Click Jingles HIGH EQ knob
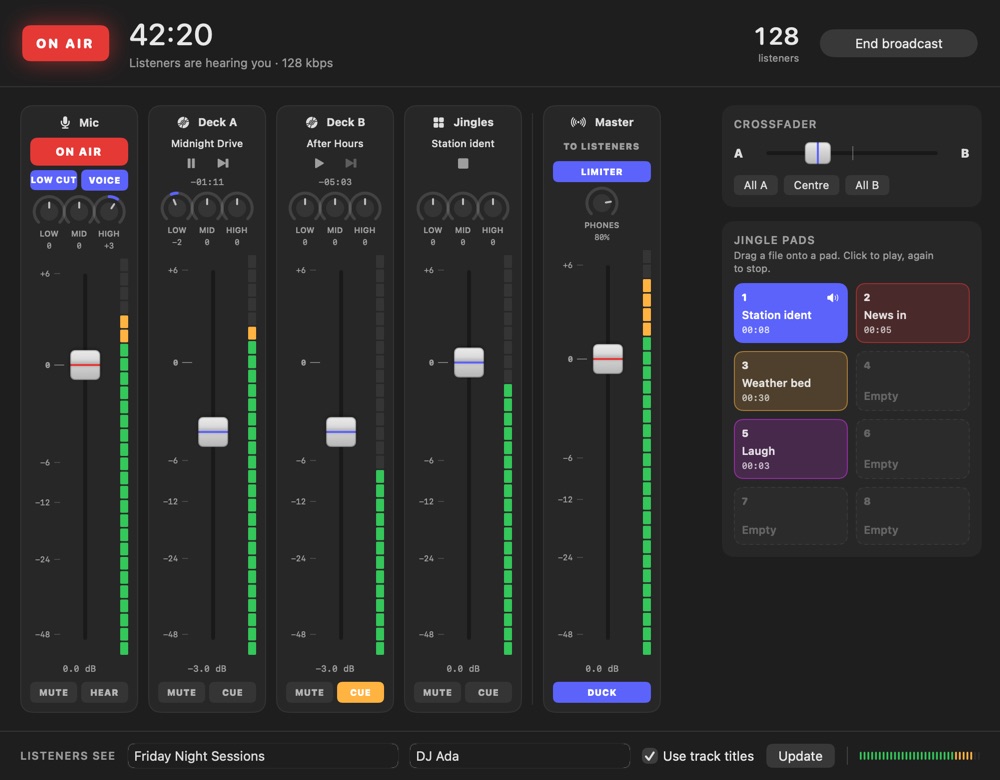The image size is (1000, 780). pyautogui.click(x=492, y=207)
